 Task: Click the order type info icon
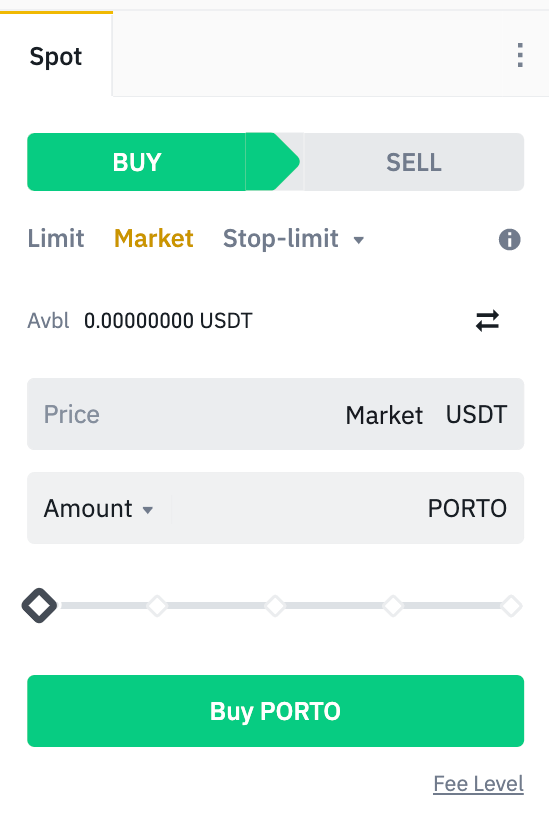509,240
